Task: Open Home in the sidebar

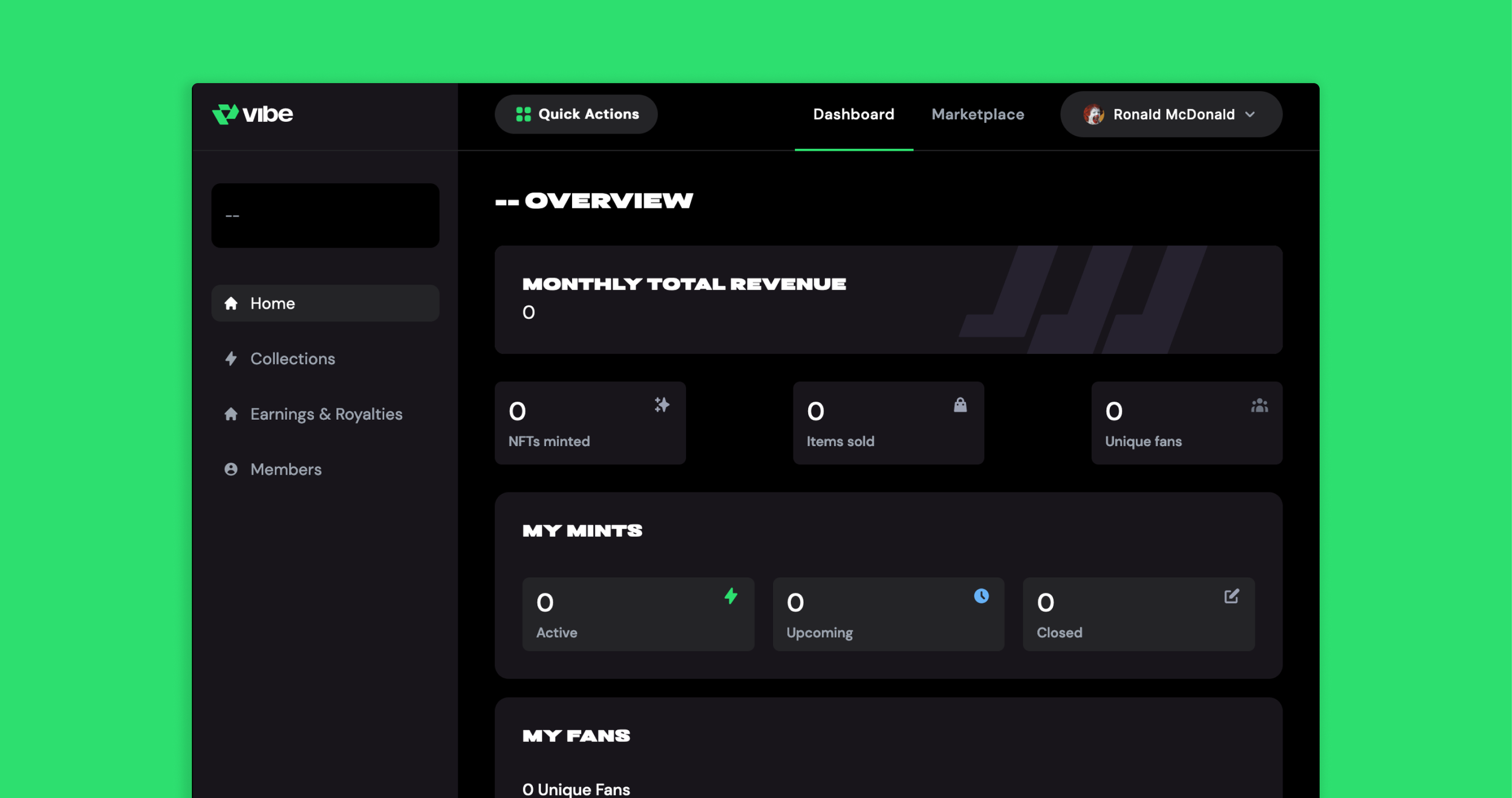Action: pos(325,303)
